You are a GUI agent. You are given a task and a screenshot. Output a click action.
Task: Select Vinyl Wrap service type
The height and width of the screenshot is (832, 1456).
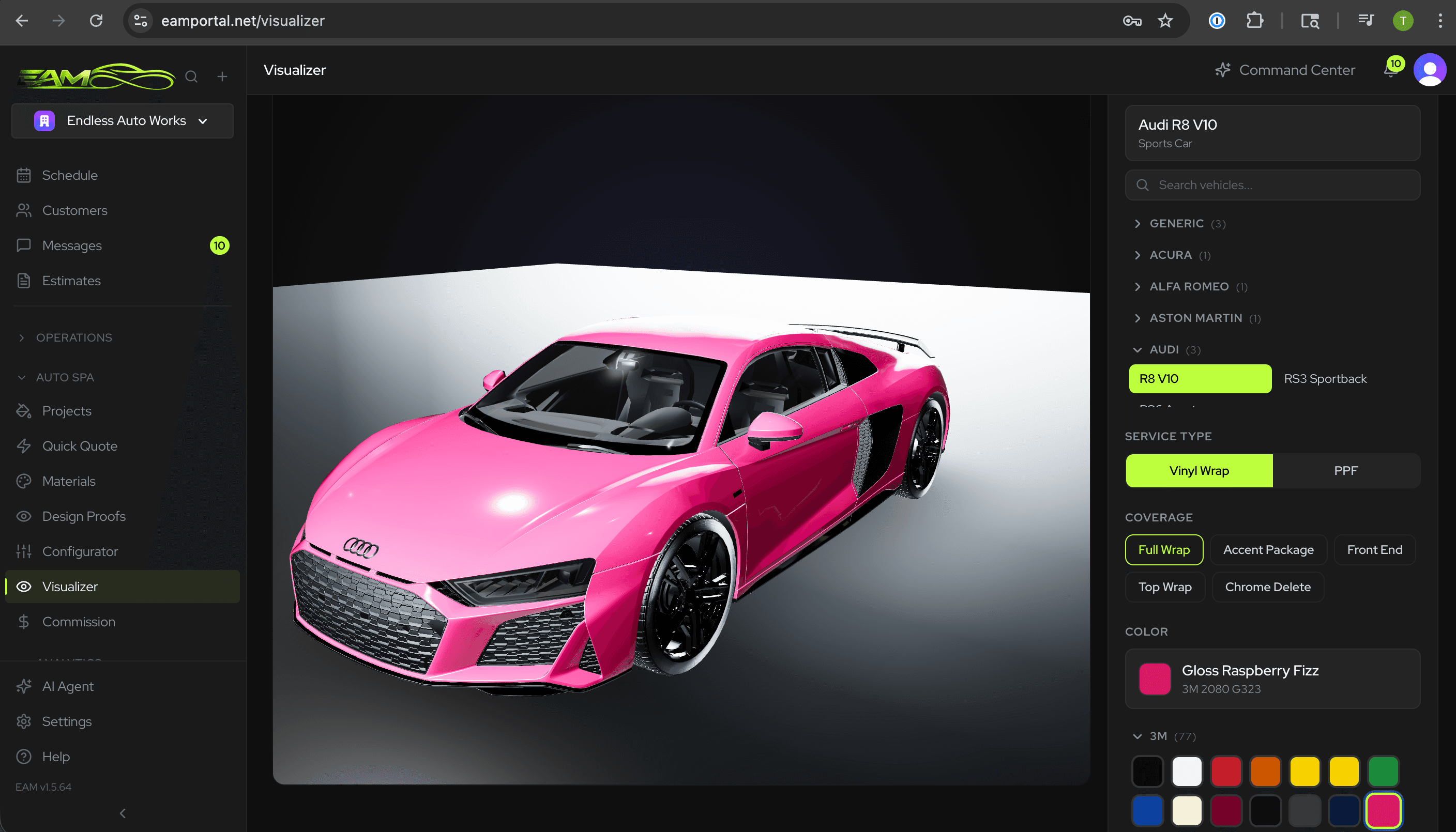(x=1199, y=471)
